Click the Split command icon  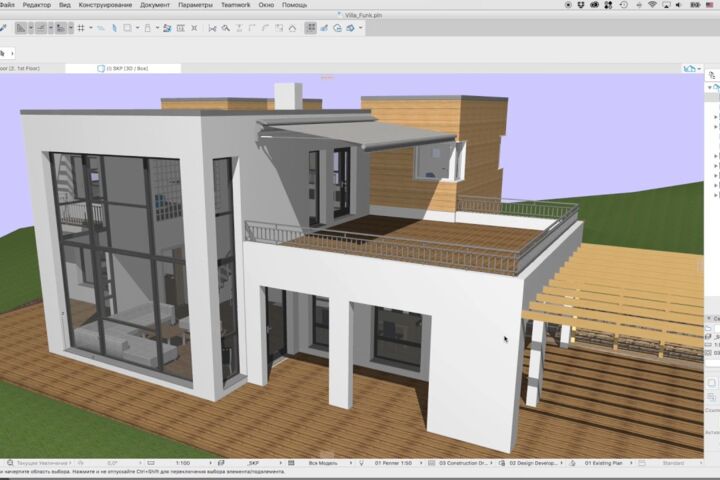[212, 28]
